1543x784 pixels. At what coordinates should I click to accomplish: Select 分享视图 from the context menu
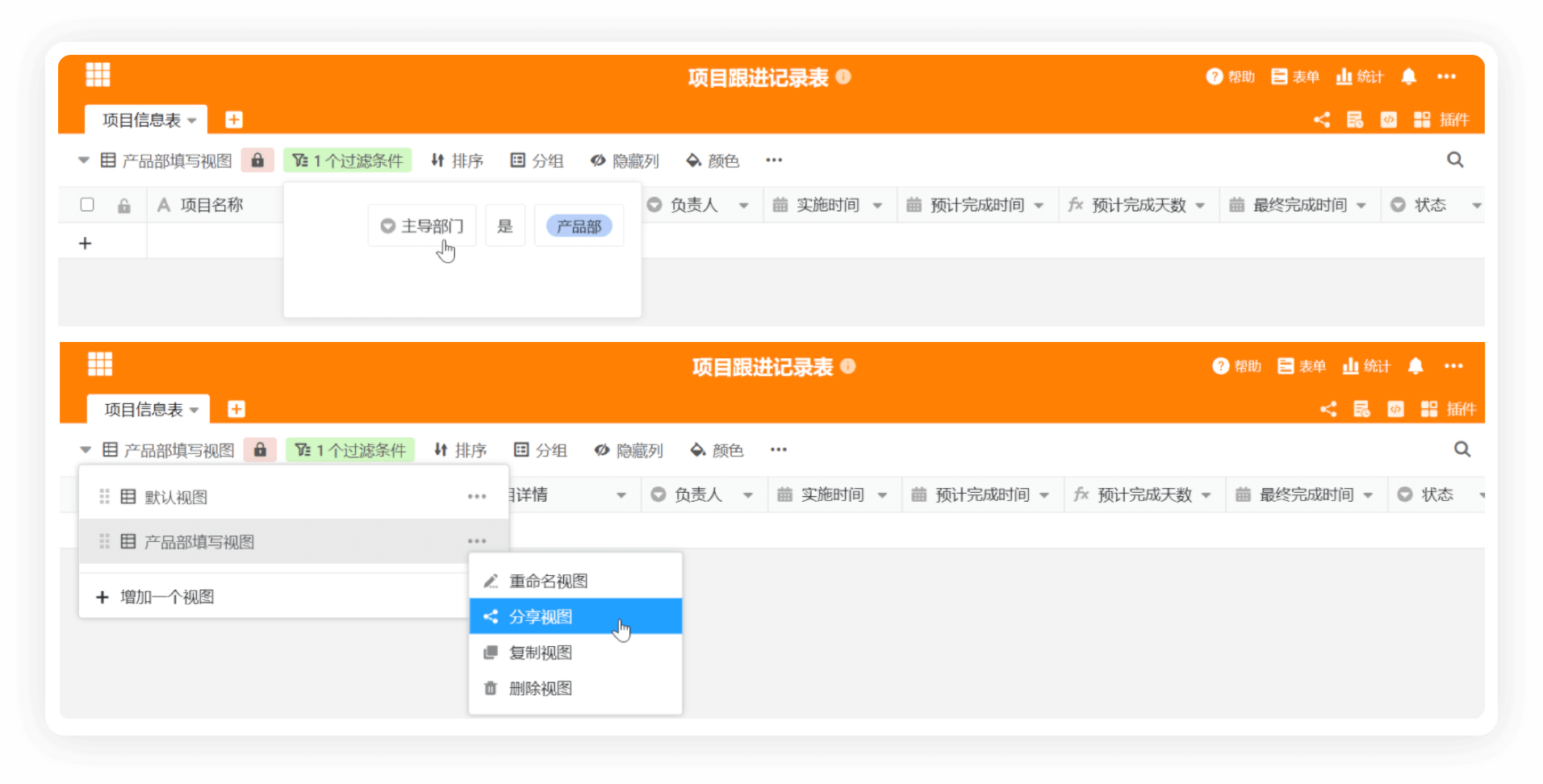[541, 617]
